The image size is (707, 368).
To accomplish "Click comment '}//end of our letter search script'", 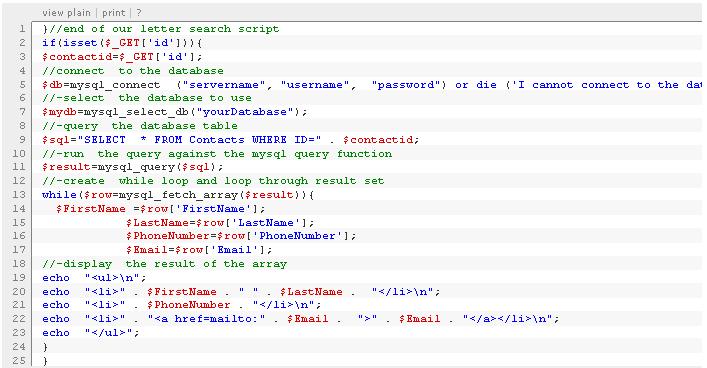I will point(161,29).
